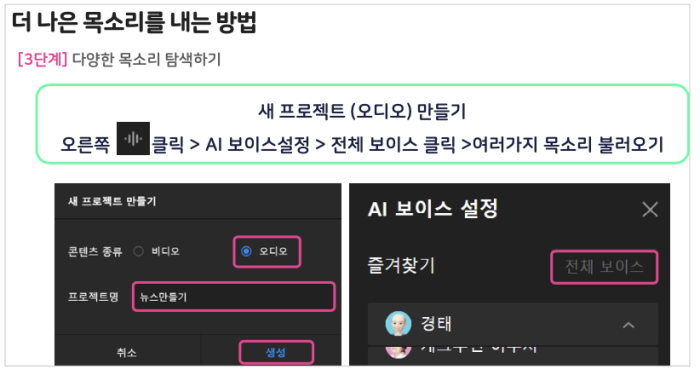Click the pink [3단계] step label
This screenshot has height=375, width=700.
pyautogui.click(x=42, y=59)
